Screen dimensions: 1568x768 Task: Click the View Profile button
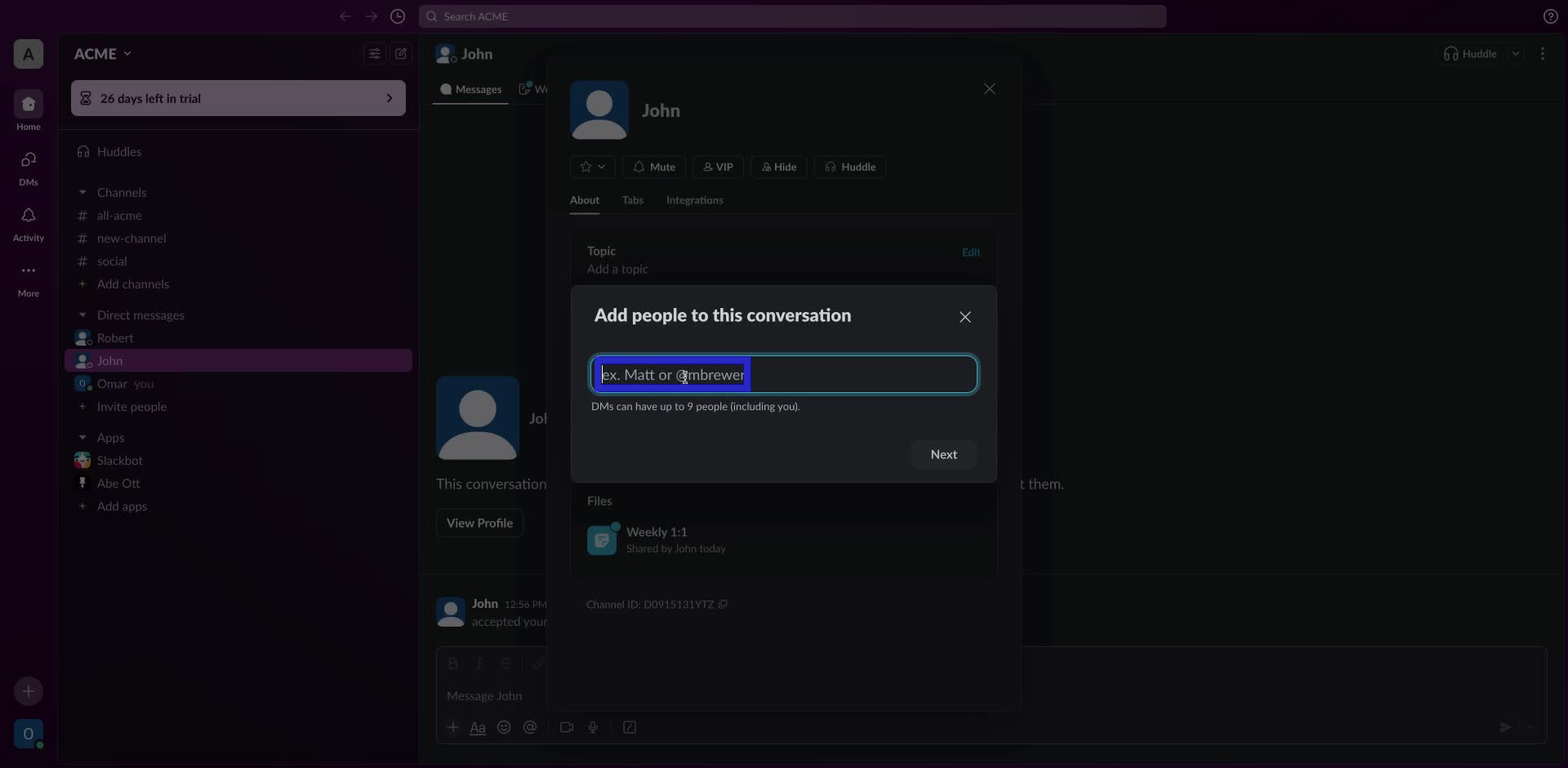click(x=479, y=523)
